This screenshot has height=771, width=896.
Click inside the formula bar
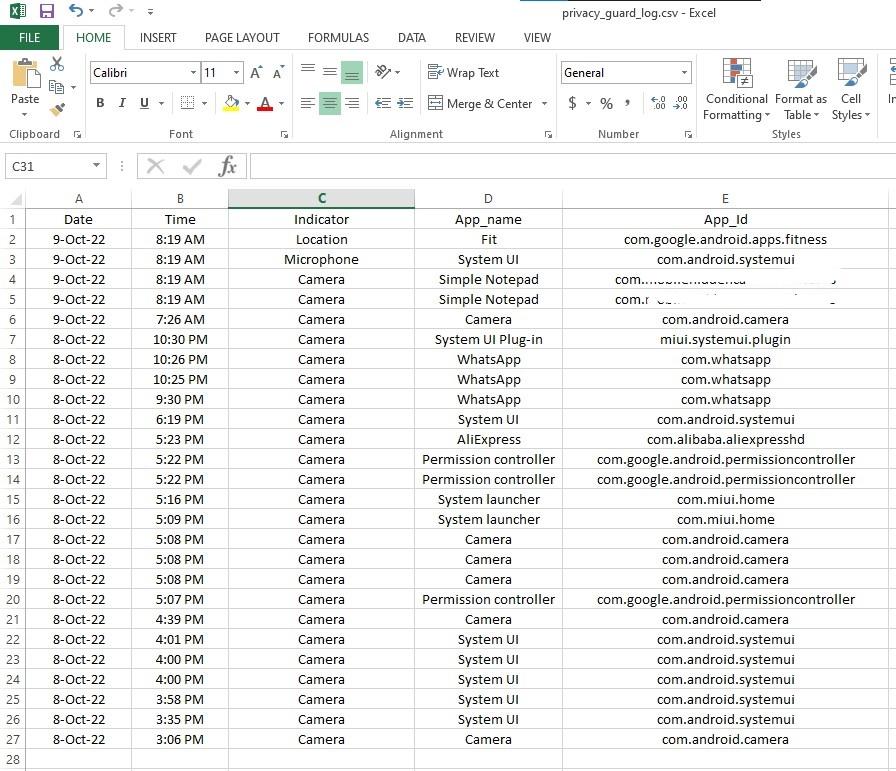tap(573, 166)
